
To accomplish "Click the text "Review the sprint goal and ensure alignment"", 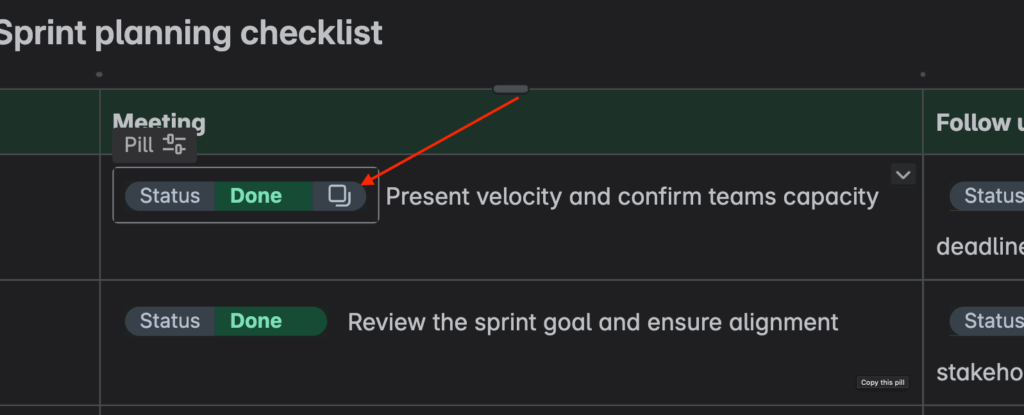I will (593, 321).
